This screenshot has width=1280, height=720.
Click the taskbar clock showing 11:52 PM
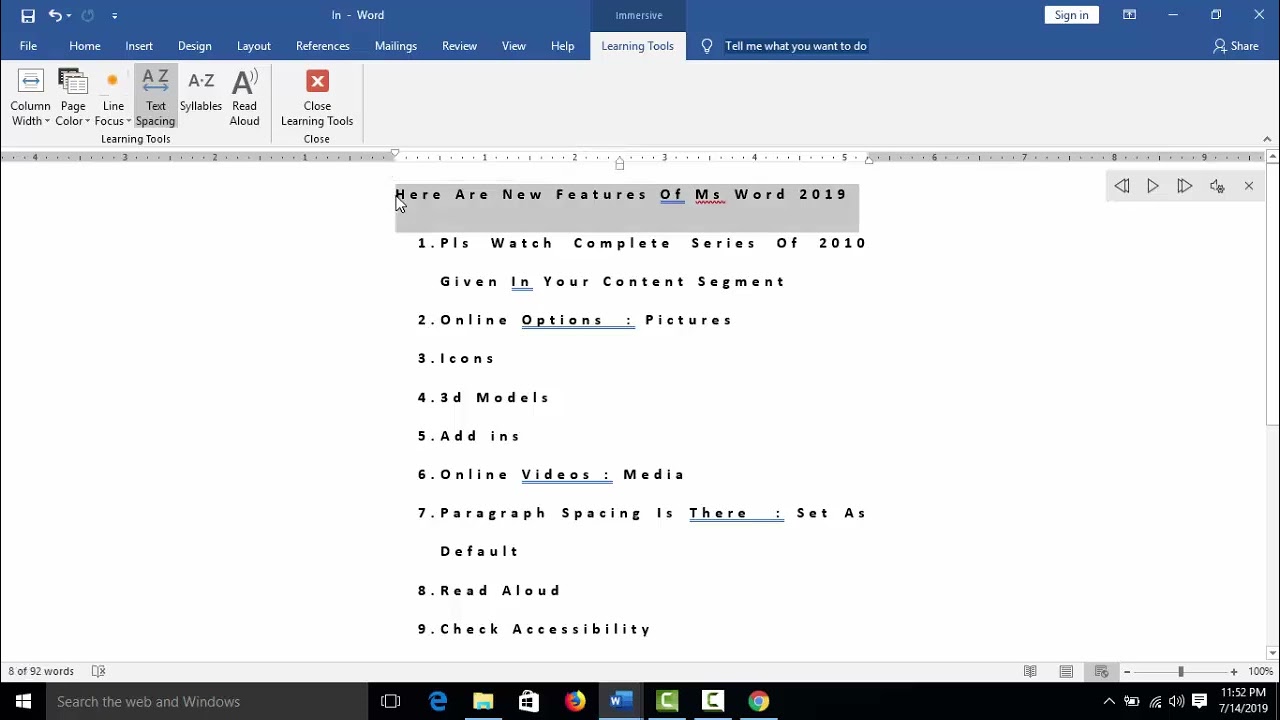1243,701
